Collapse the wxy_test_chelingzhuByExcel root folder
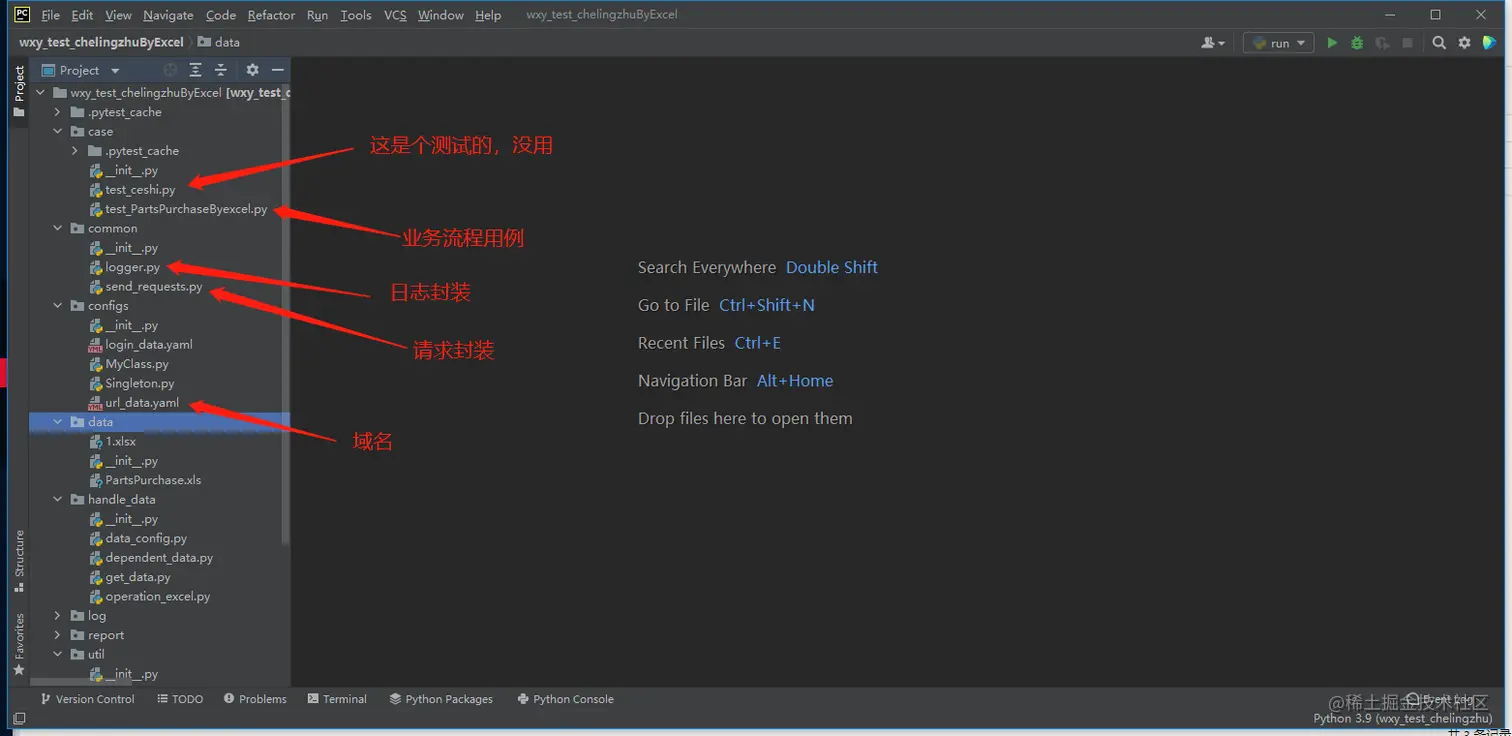1512x736 pixels. tap(40, 93)
